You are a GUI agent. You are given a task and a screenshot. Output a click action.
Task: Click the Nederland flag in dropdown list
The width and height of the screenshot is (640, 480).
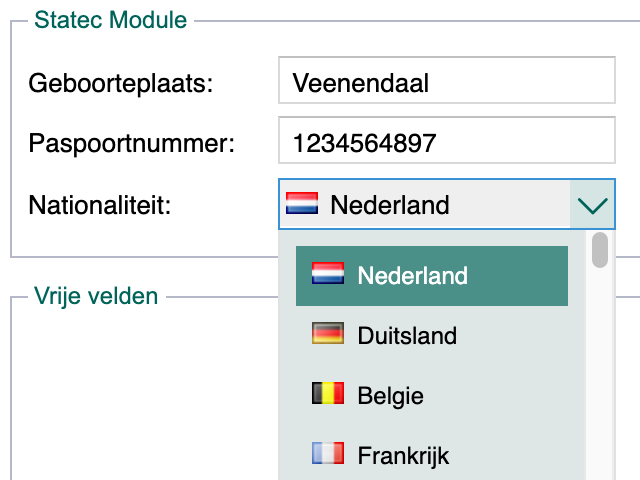click(x=328, y=273)
